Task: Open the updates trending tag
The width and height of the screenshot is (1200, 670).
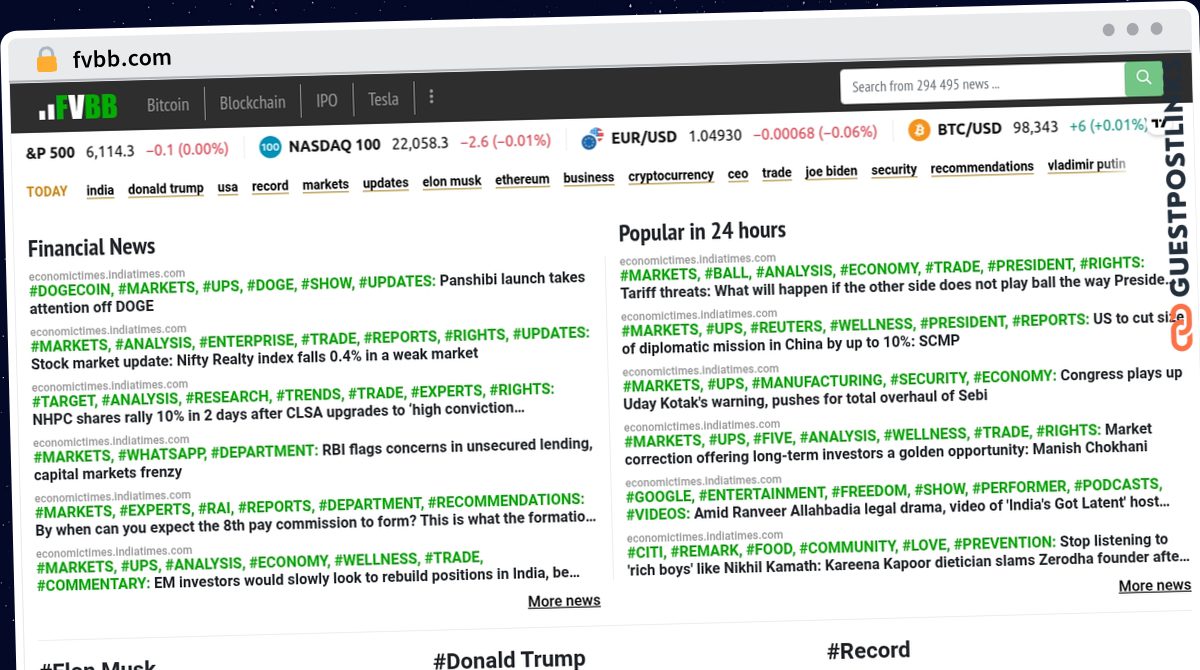Action: (386, 183)
